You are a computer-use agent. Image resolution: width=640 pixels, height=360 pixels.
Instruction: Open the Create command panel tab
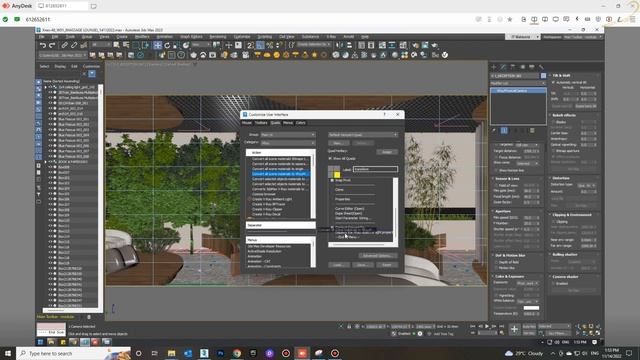494,67
